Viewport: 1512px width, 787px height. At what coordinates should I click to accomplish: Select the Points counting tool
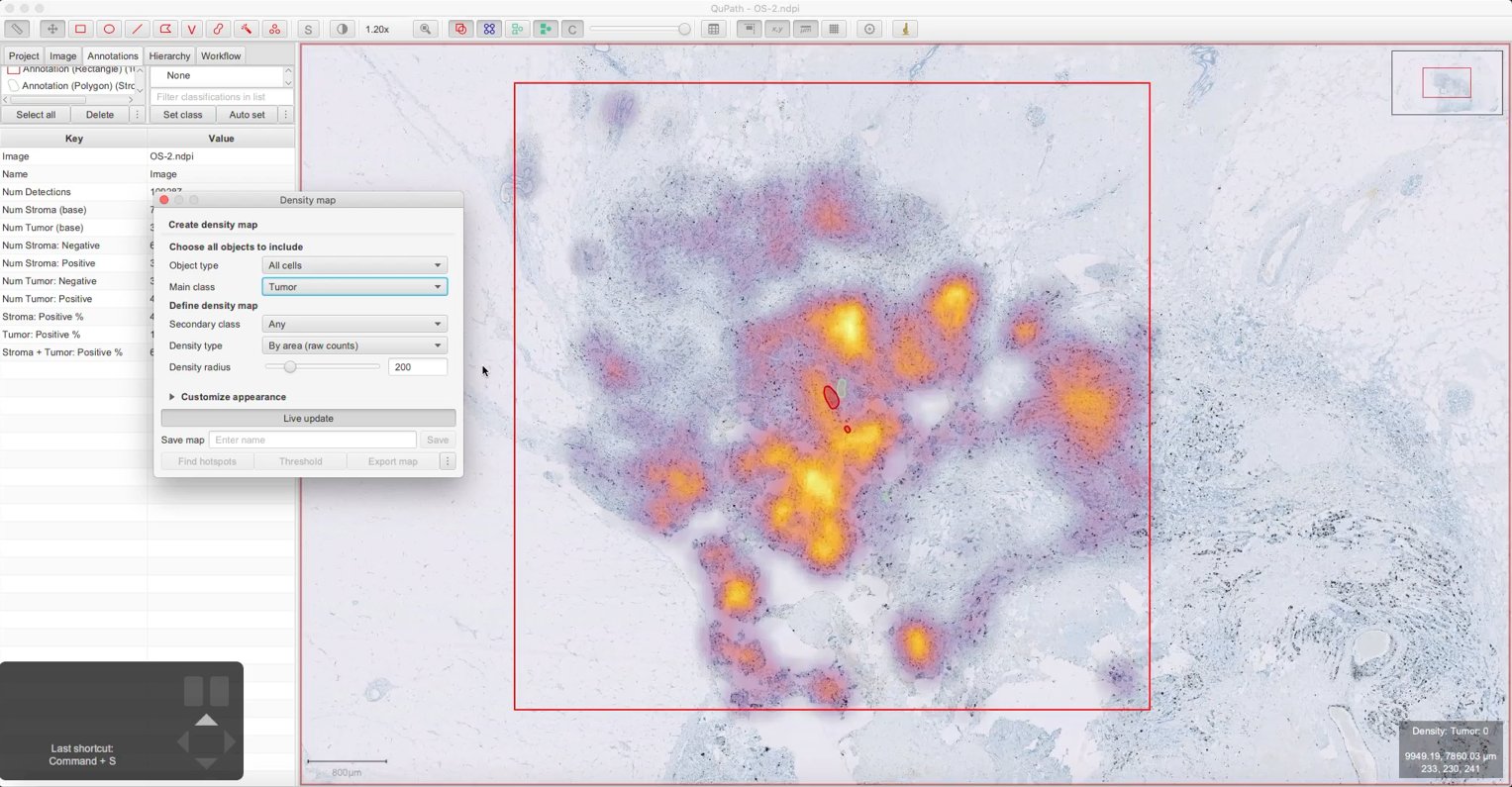(x=274, y=29)
